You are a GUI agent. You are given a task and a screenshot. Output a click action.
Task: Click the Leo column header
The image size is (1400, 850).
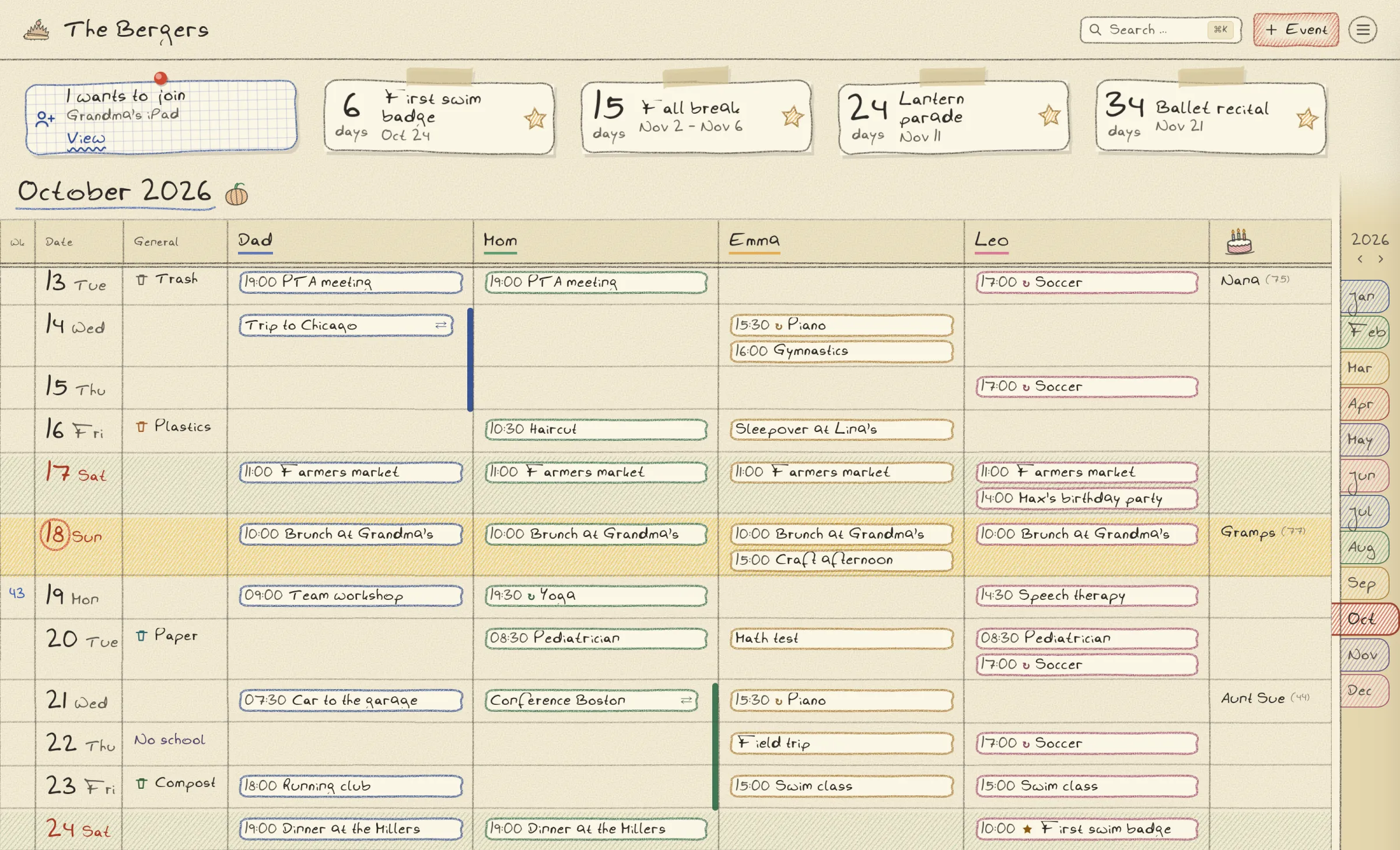pos(991,240)
